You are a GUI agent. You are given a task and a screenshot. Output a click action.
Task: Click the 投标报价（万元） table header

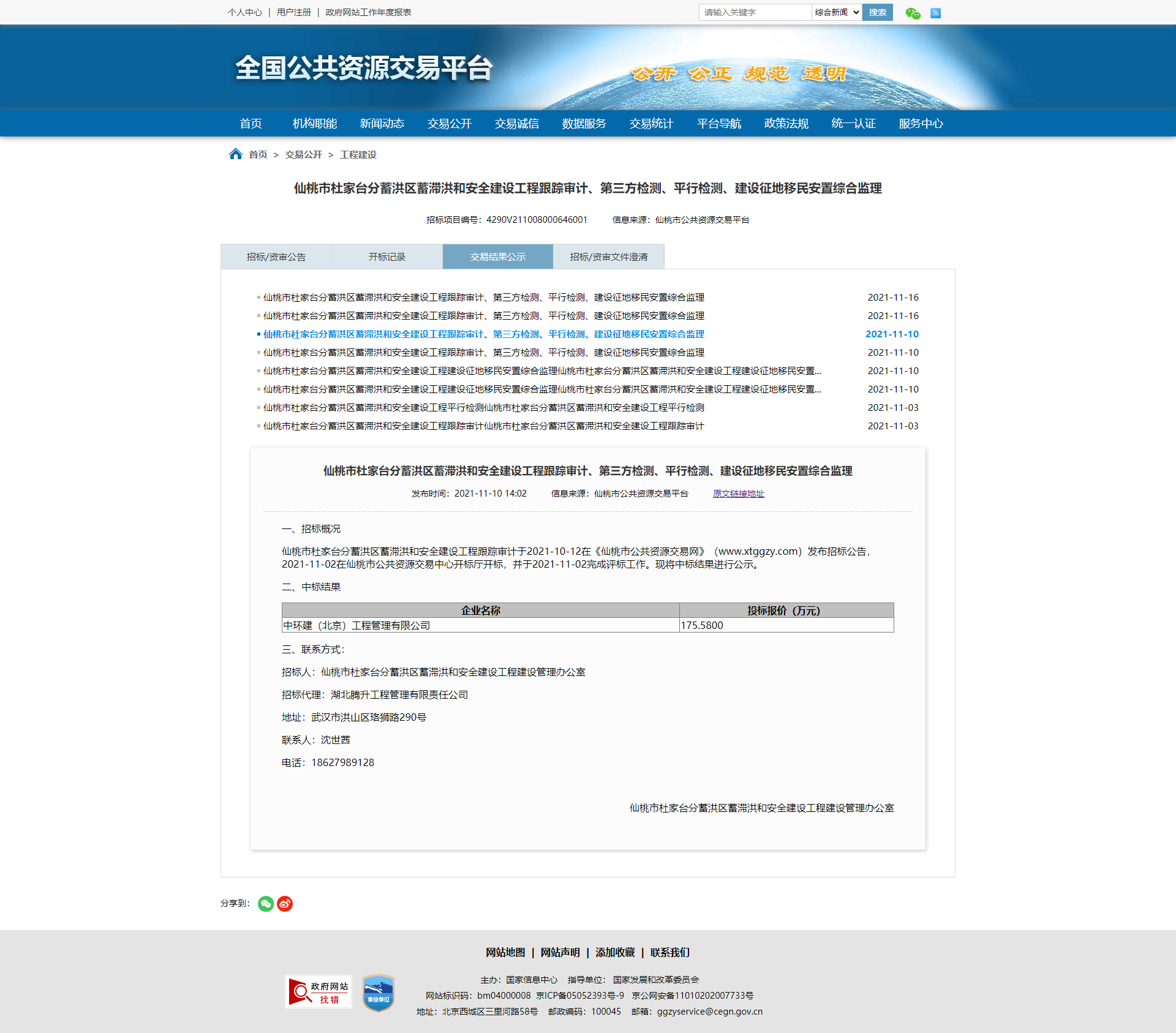coord(786,610)
